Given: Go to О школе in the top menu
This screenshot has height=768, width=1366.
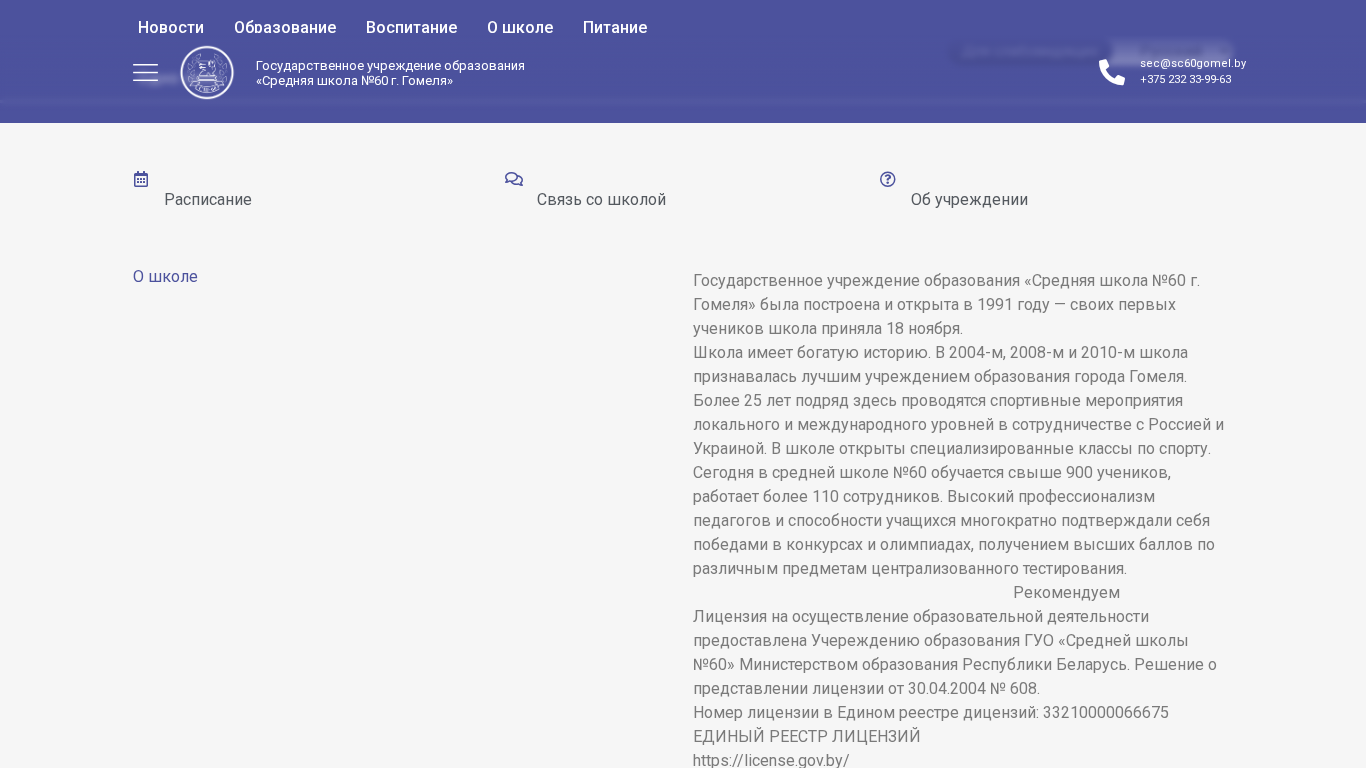Looking at the screenshot, I should coord(520,28).
